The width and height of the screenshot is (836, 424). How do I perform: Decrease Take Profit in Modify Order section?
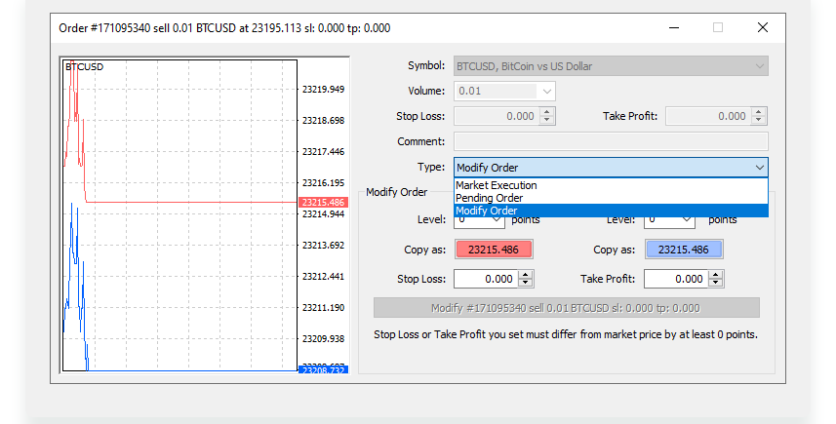click(715, 284)
